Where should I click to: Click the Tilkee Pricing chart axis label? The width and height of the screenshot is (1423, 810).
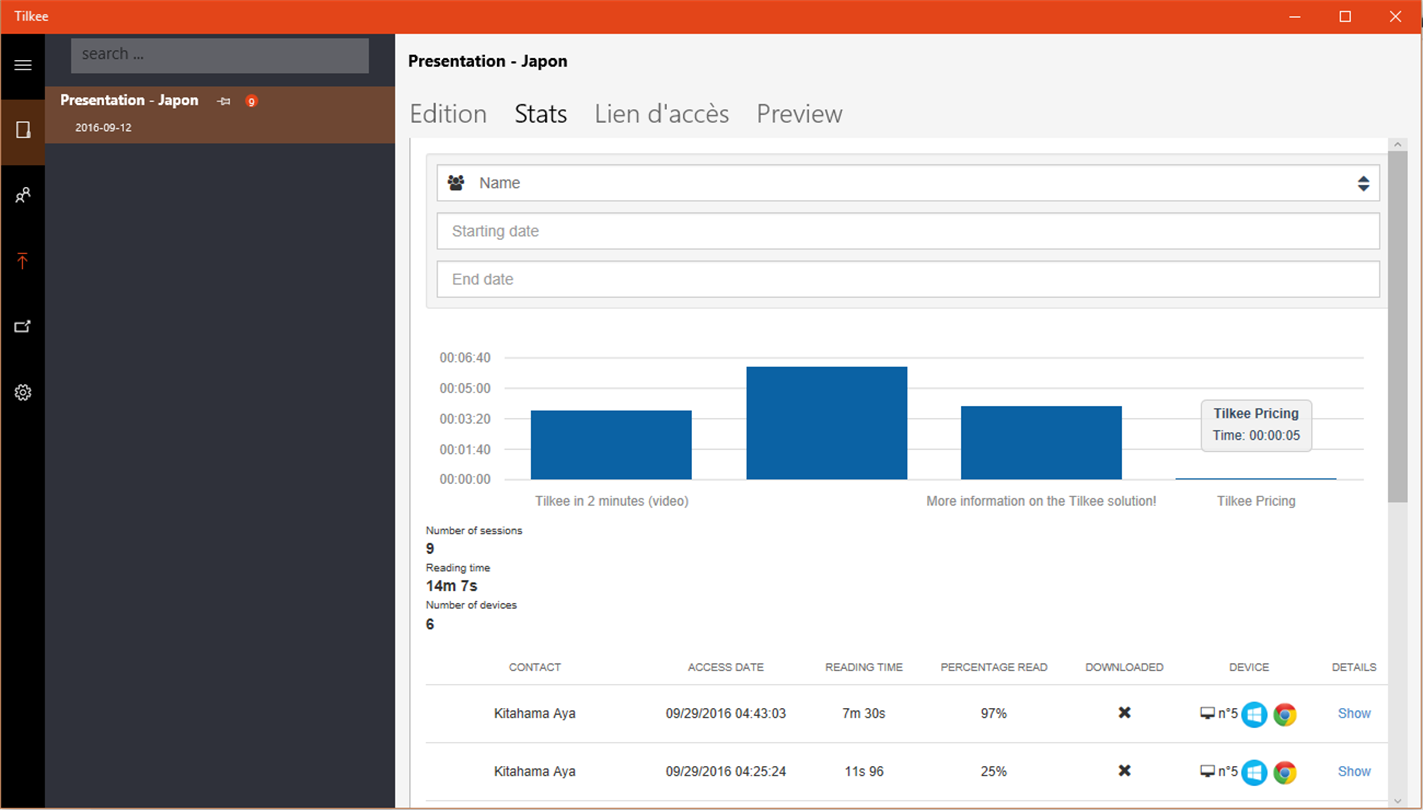pyautogui.click(x=1256, y=501)
